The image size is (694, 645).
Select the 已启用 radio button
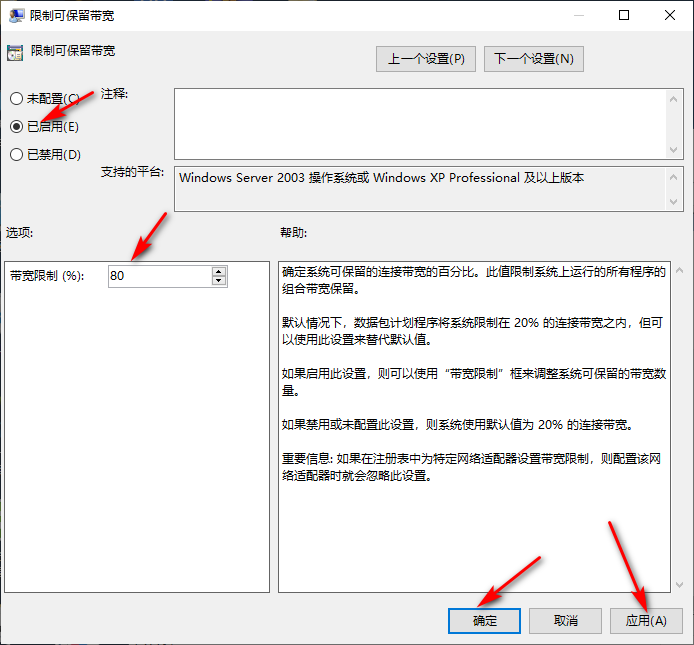point(16,127)
